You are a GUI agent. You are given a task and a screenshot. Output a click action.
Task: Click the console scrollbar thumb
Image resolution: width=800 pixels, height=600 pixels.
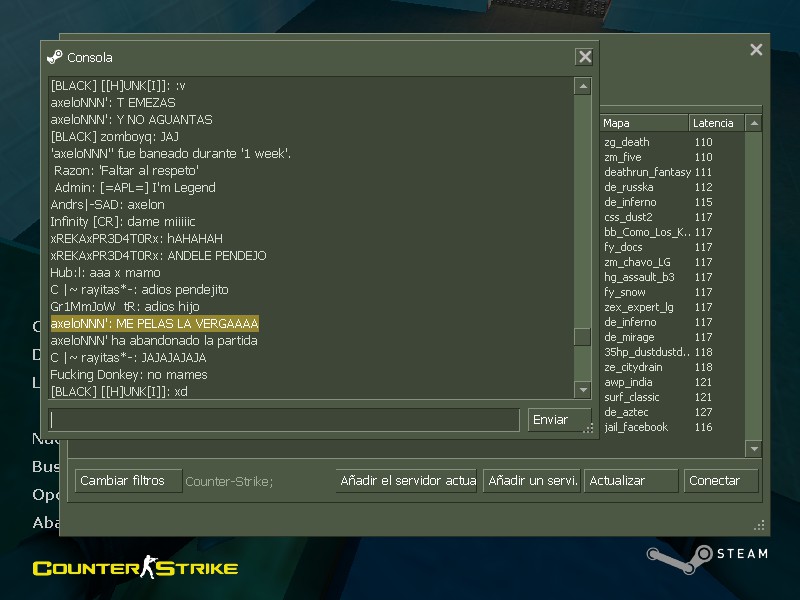pos(582,337)
